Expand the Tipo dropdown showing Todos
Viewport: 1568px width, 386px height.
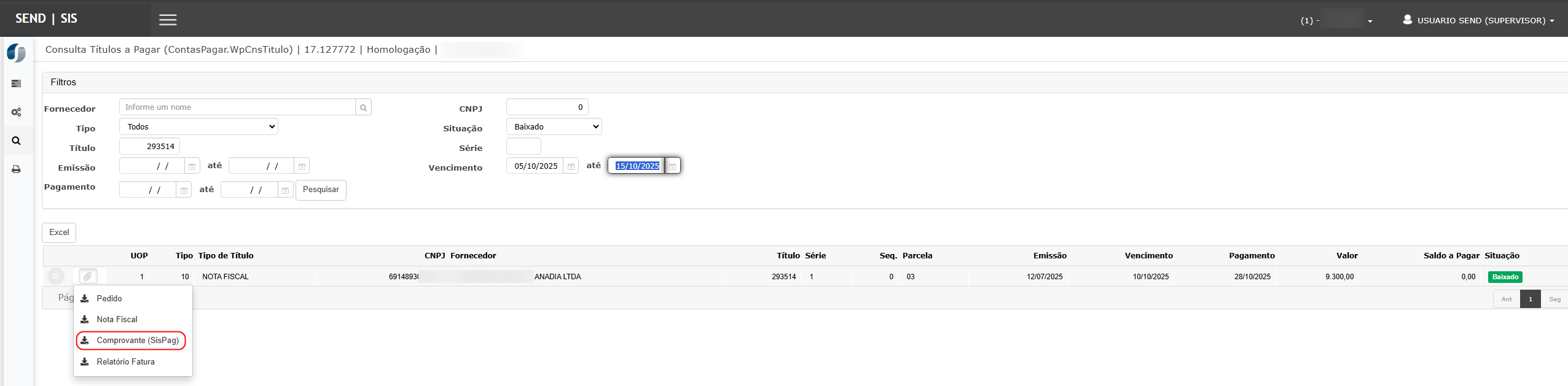pos(198,126)
